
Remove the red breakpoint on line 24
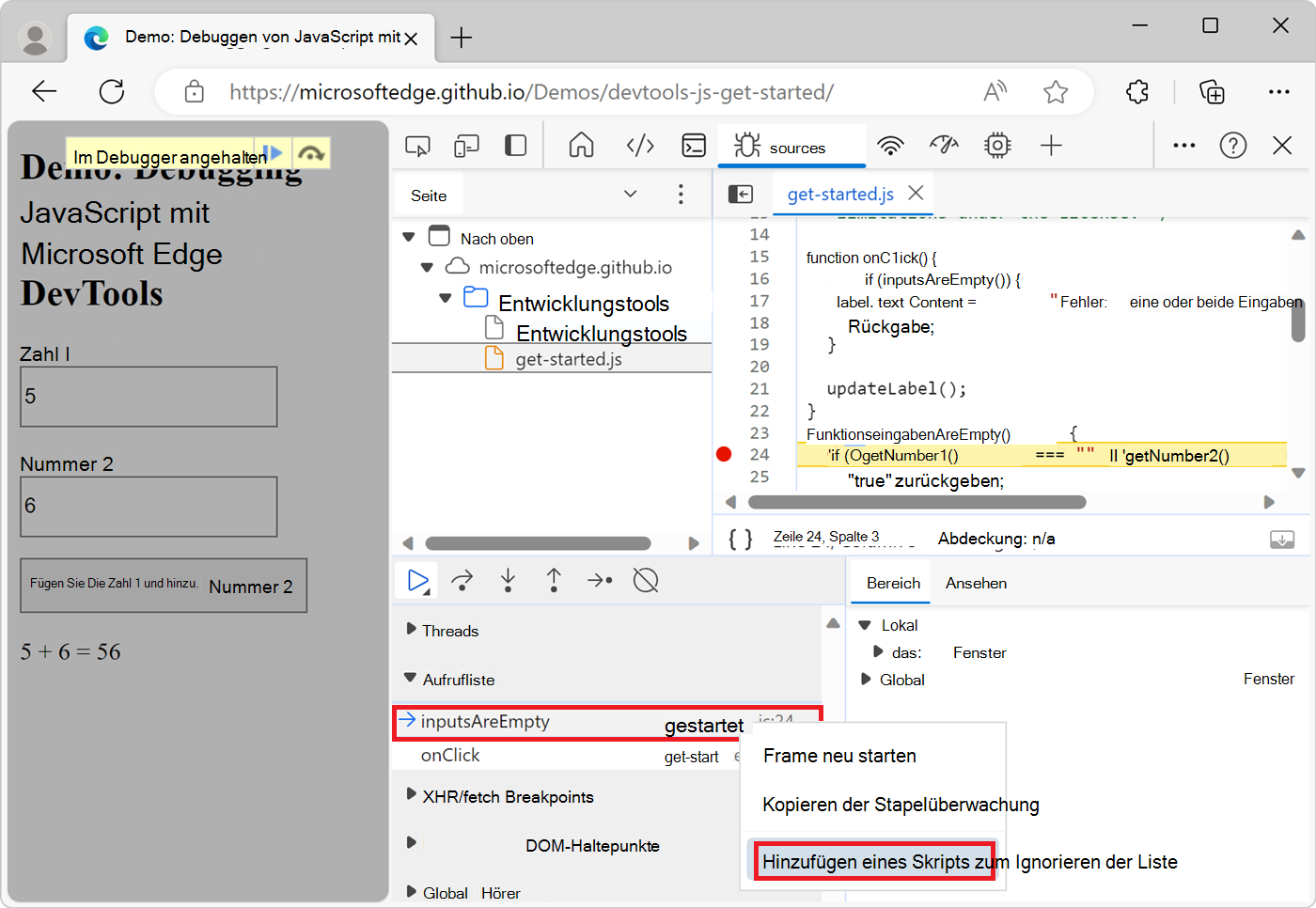[724, 455]
